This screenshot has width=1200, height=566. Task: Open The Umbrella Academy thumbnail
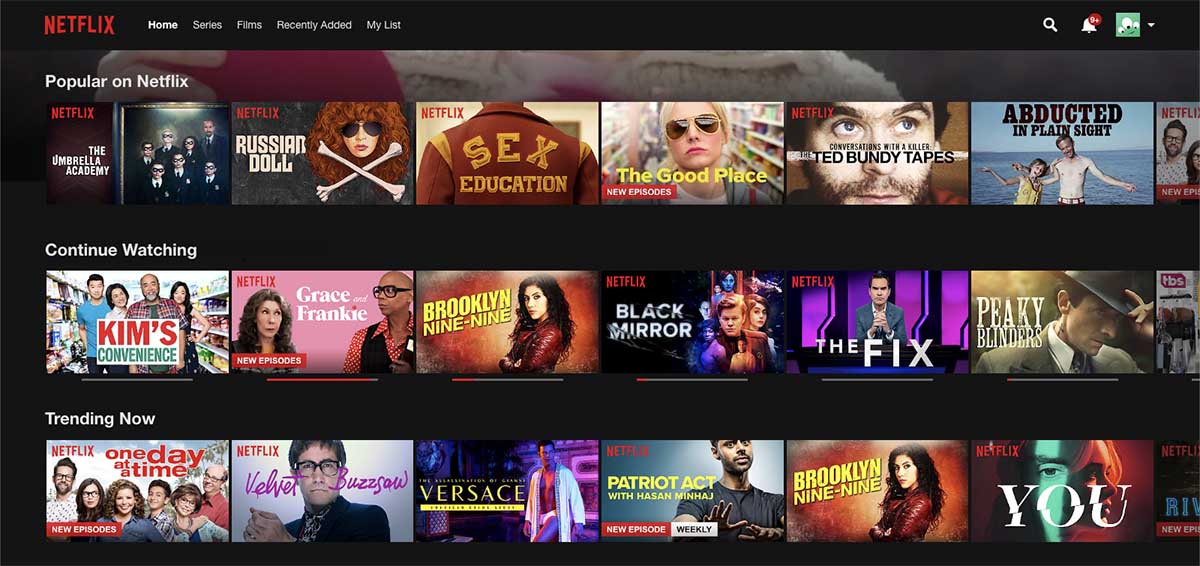pyautogui.click(x=137, y=153)
